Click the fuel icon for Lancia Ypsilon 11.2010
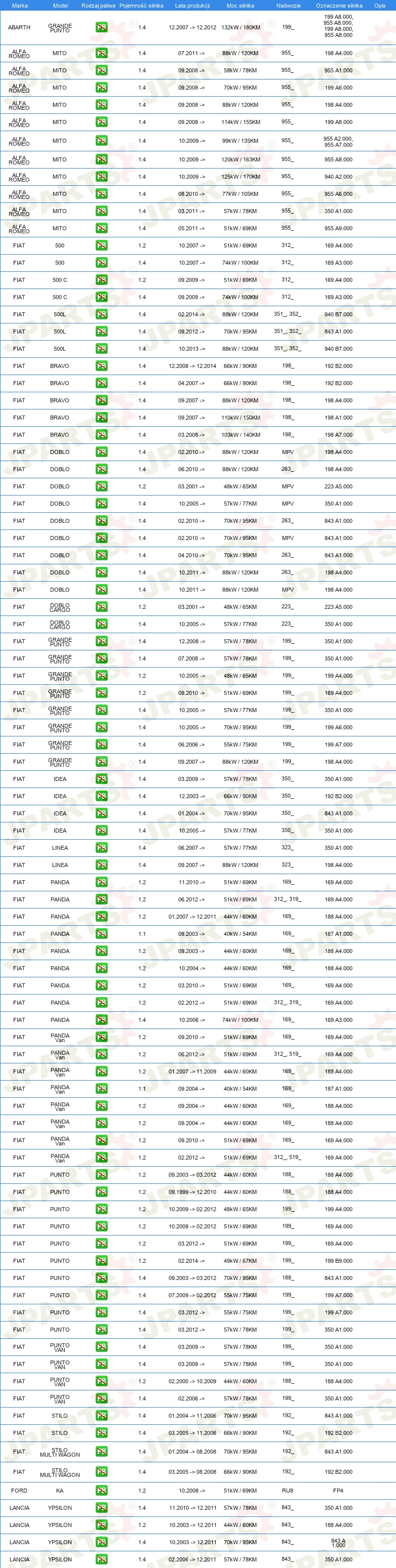The height and width of the screenshot is (1568, 396). [101, 1508]
